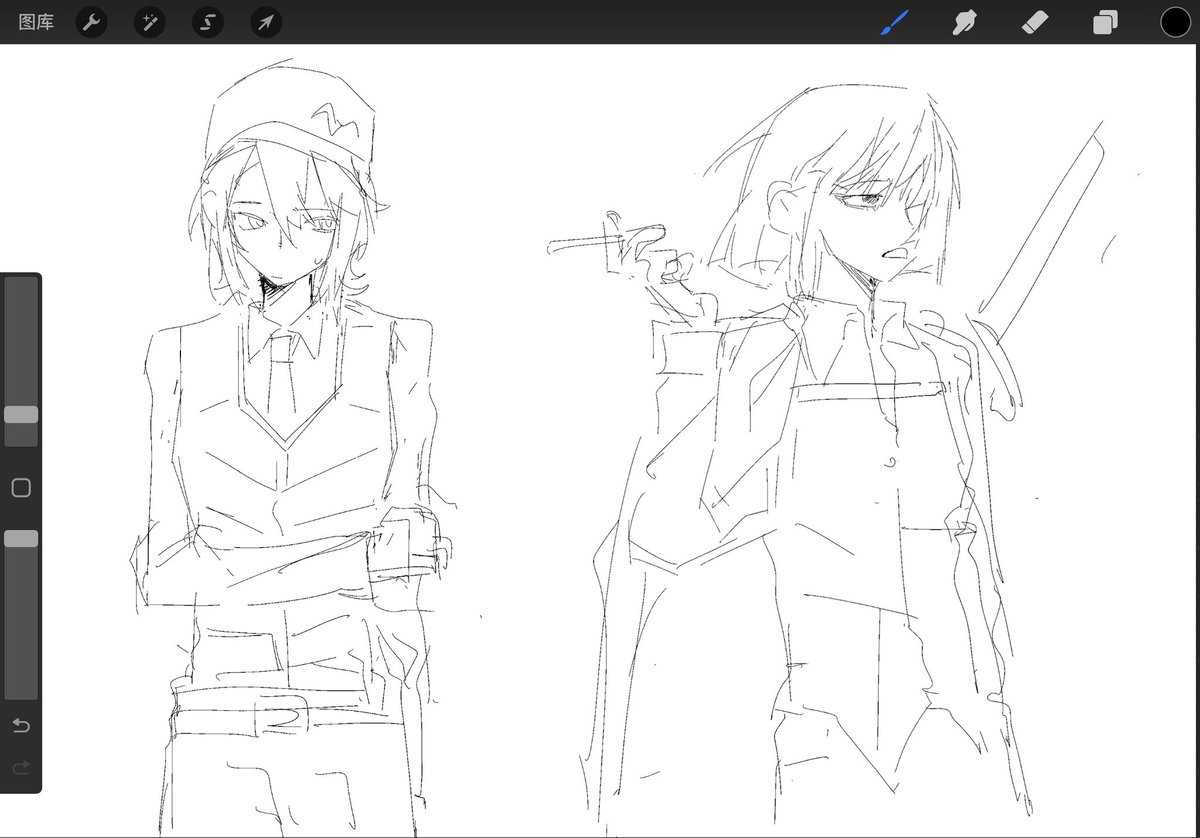The width and height of the screenshot is (1200, 838).
Task: Open the 图库 gallery
Action: point(36,22)
